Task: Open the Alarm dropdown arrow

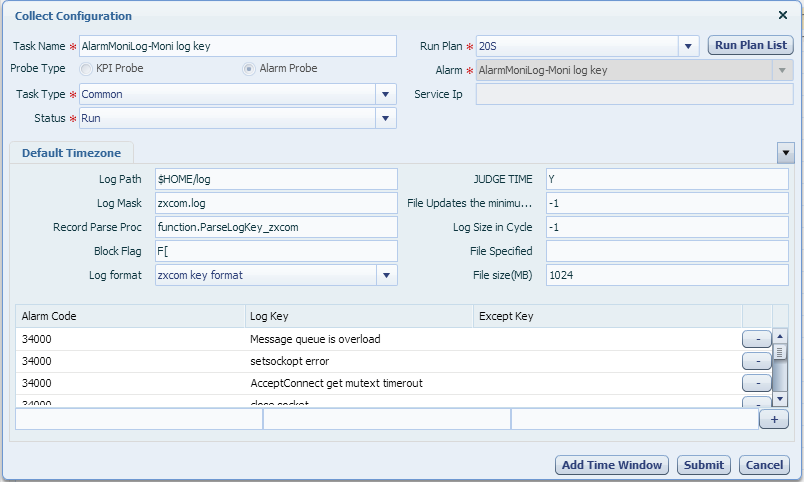Action: click(x=782, y=70)
